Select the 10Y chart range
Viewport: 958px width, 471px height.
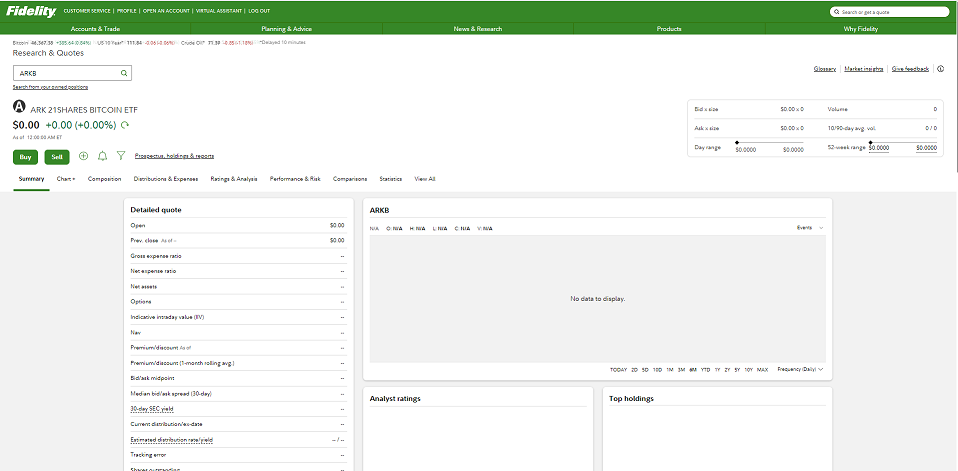point(748,370)
